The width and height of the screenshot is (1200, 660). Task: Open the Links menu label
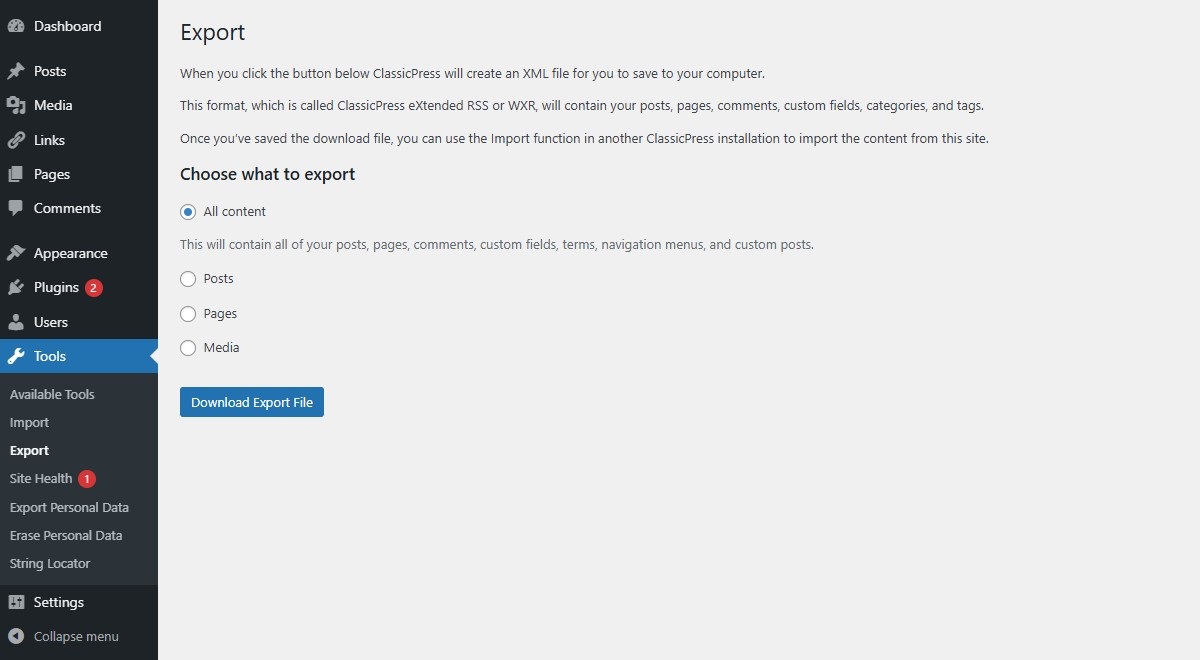click(x=49, y=140)
